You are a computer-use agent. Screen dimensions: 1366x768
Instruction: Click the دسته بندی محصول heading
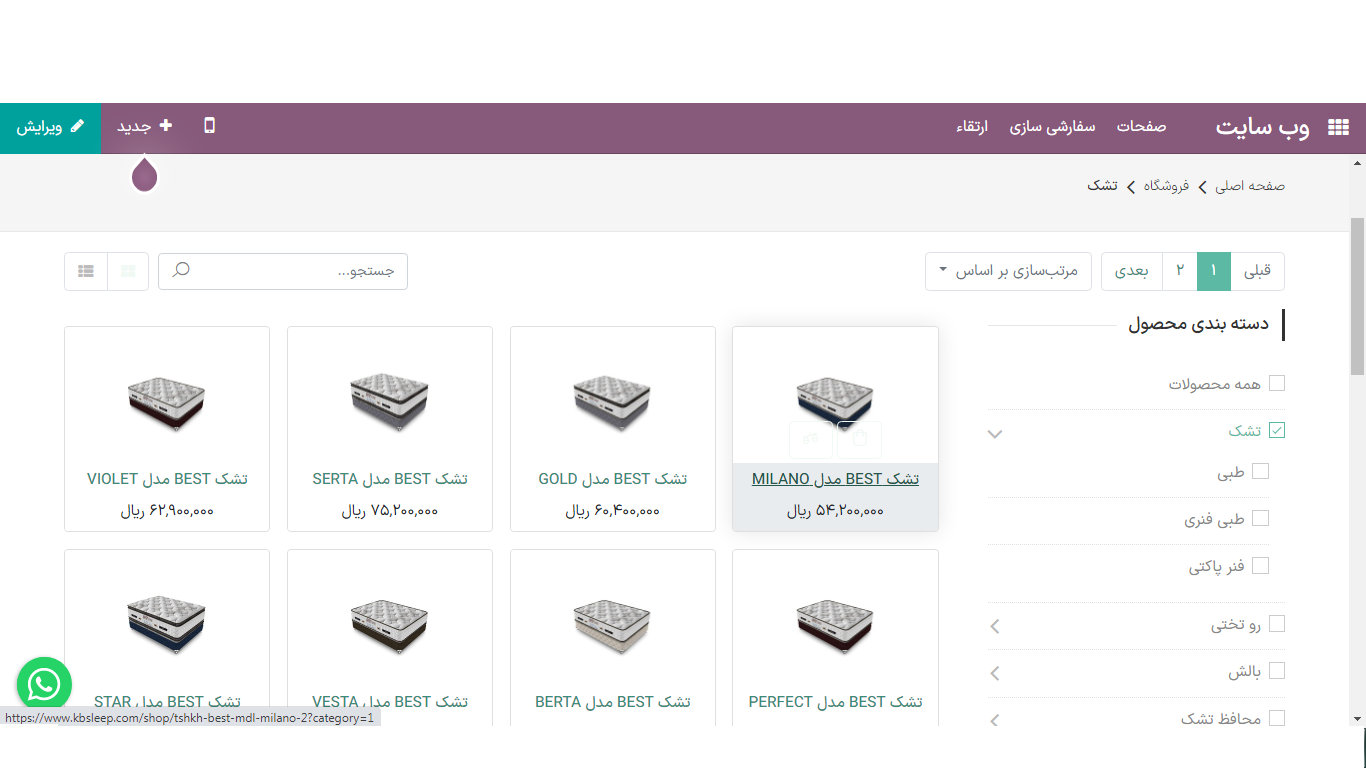click(1198, 324)
